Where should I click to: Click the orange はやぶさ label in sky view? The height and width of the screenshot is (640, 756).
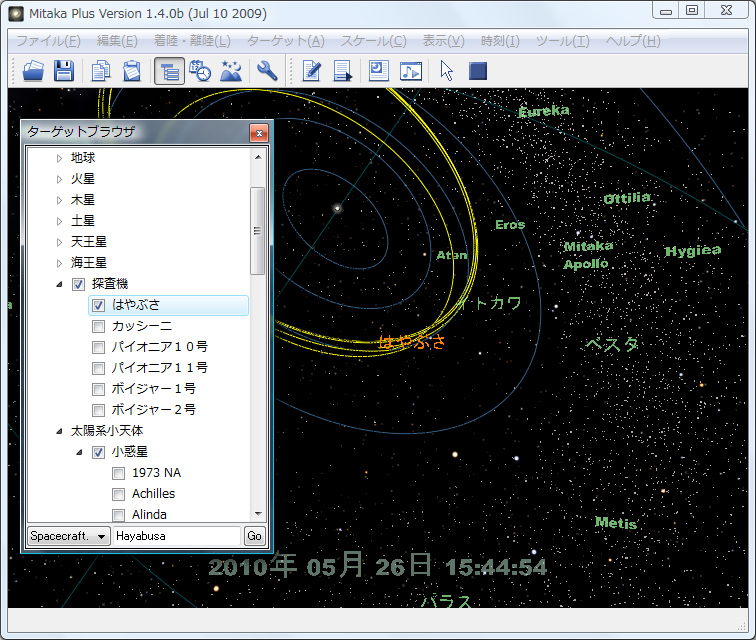(x=411, y=342)
